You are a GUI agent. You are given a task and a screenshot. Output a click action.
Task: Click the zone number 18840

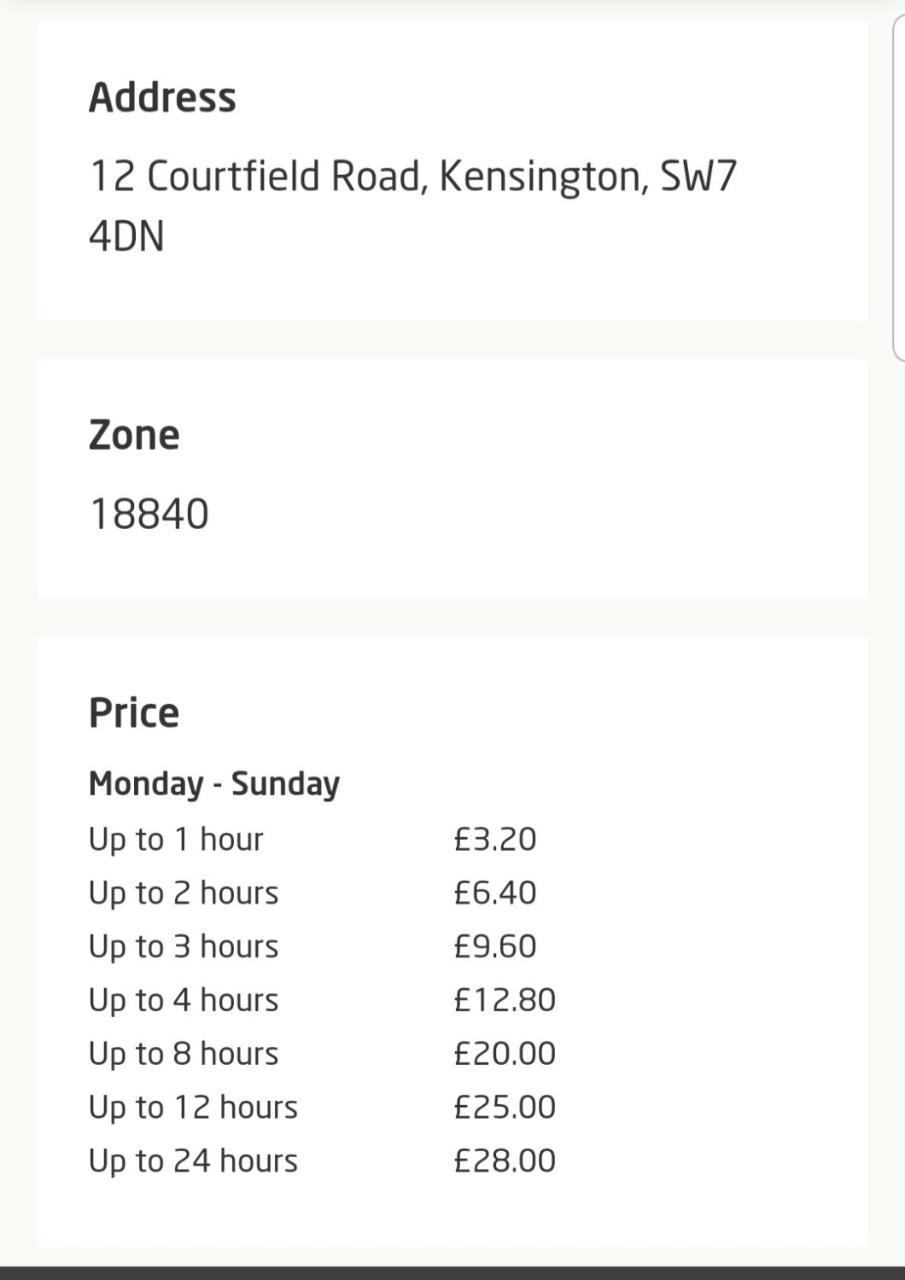(x=149, y=514)
